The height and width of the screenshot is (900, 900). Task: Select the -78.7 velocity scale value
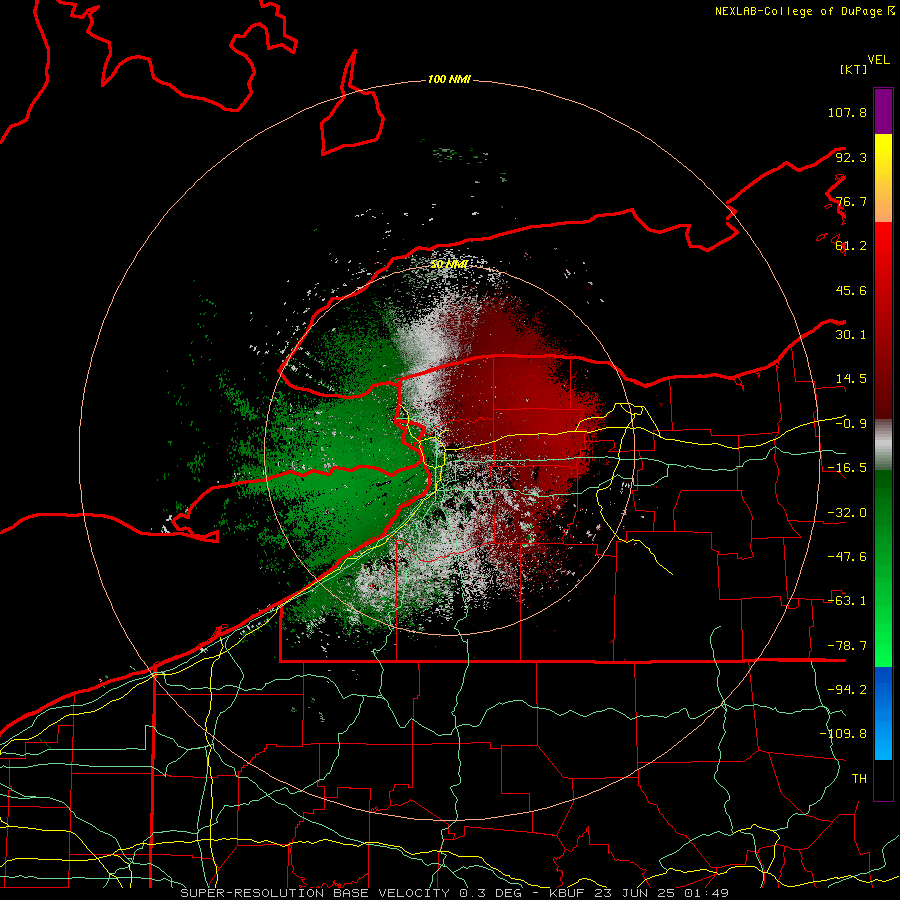click(847, 646)
